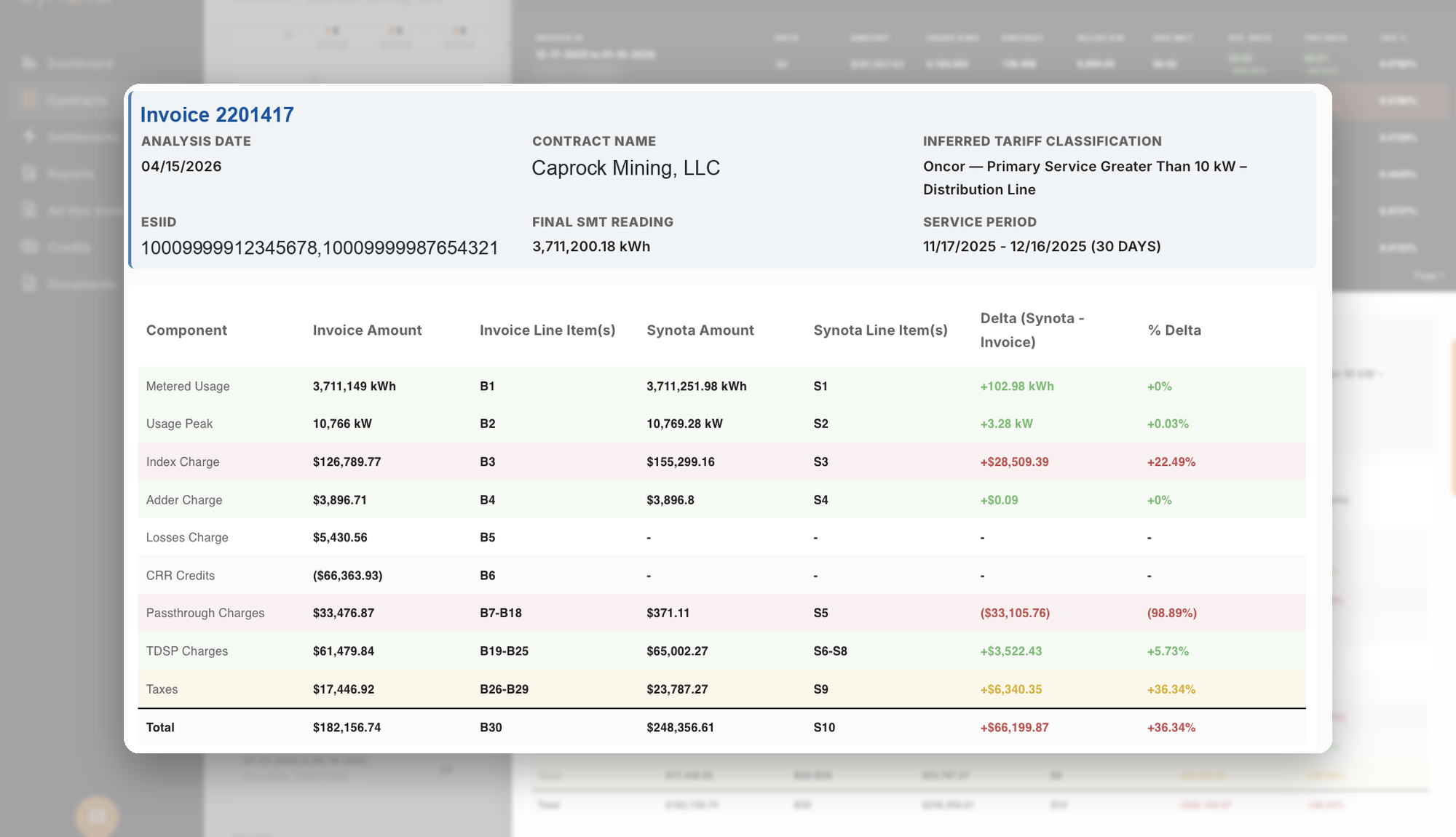Select the Oncor tariff classification text
The height and width of the screenshot is (837, 1456).
(1085, 178)
